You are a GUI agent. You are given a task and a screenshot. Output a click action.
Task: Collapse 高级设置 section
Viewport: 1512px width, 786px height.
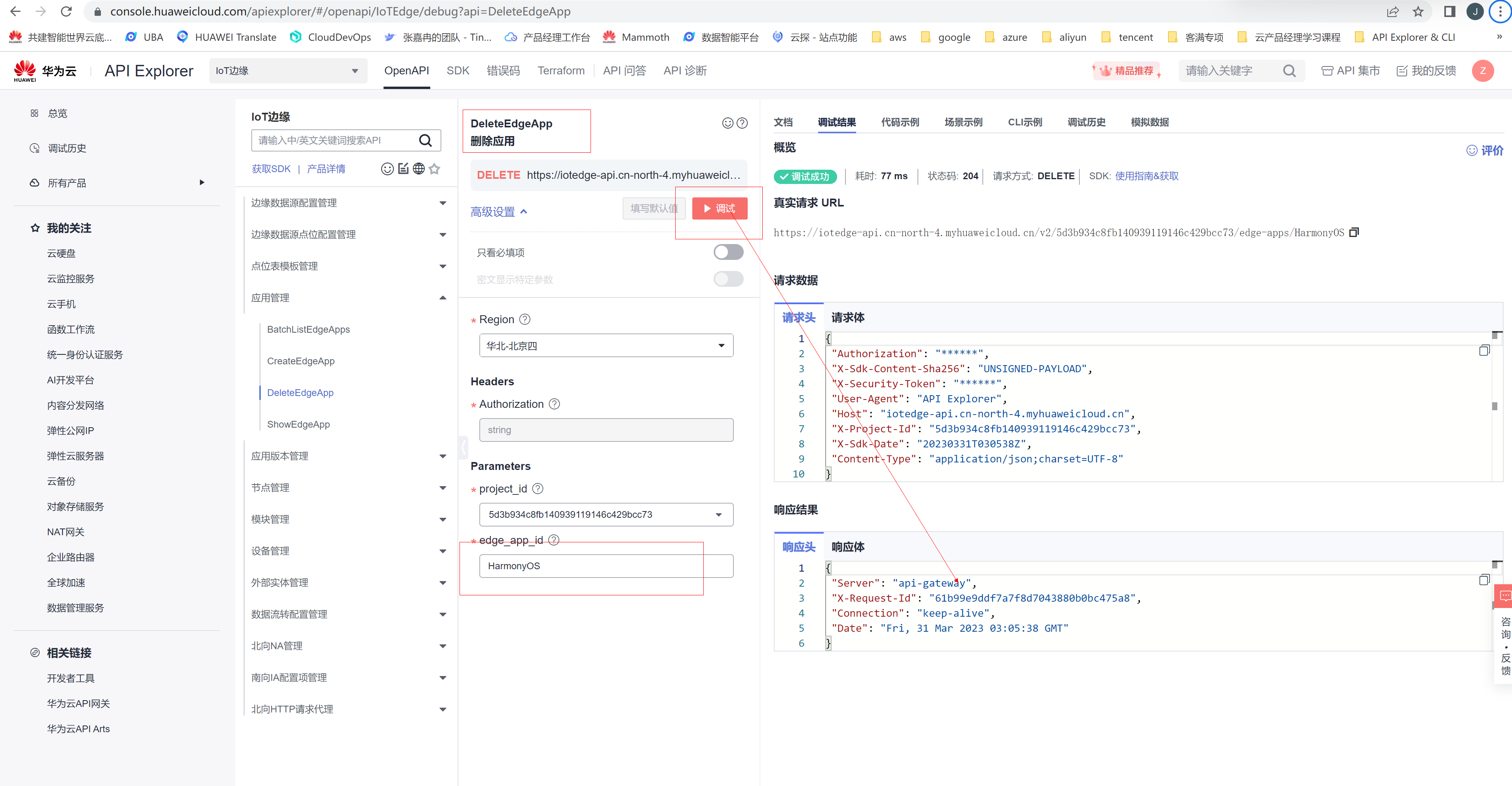tap(499, 212)
